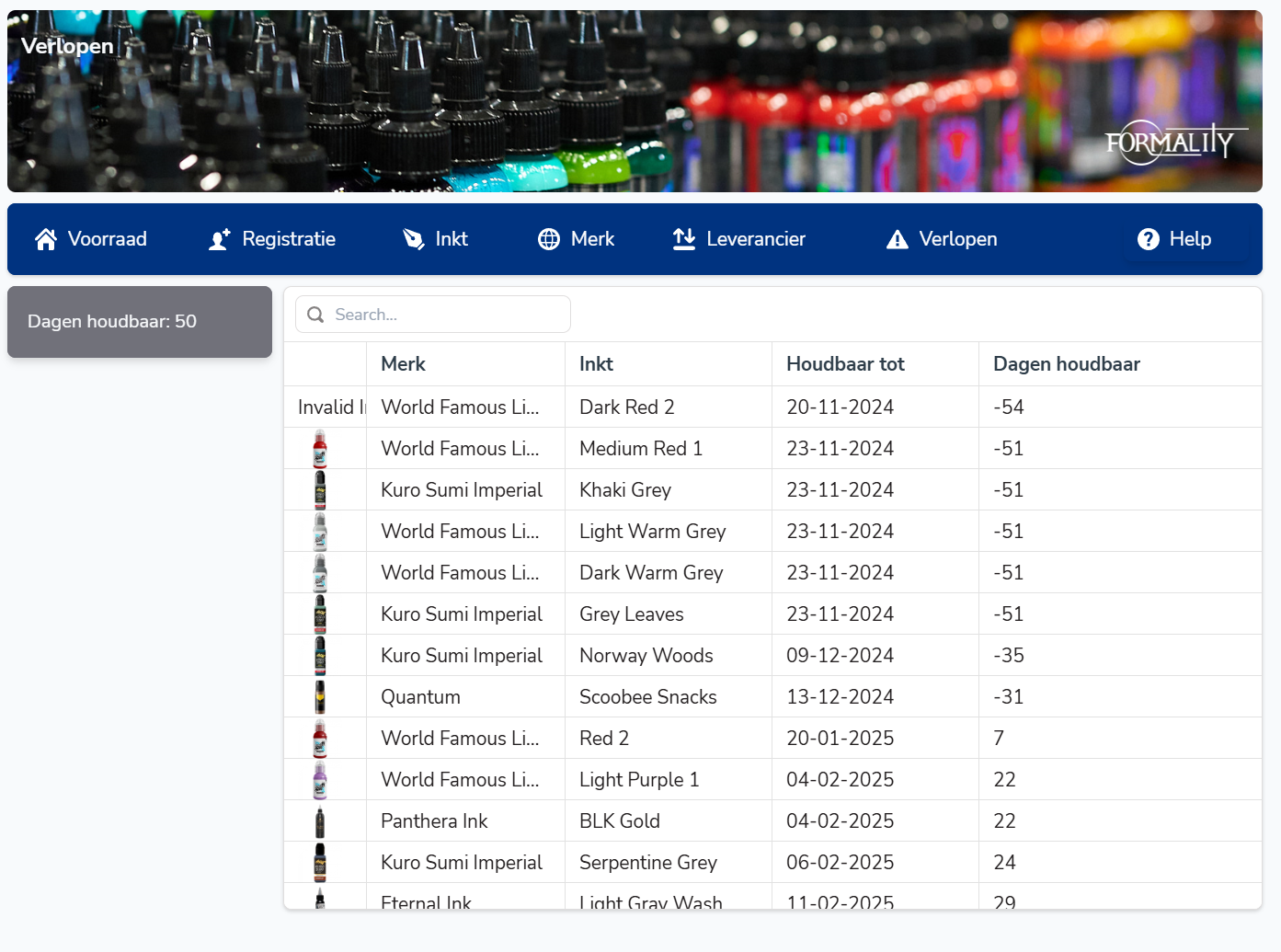Click the broken 'Invalid' image in the Dark Red 2 row
Screen dimensions: 1281x952
coord(332,407)
